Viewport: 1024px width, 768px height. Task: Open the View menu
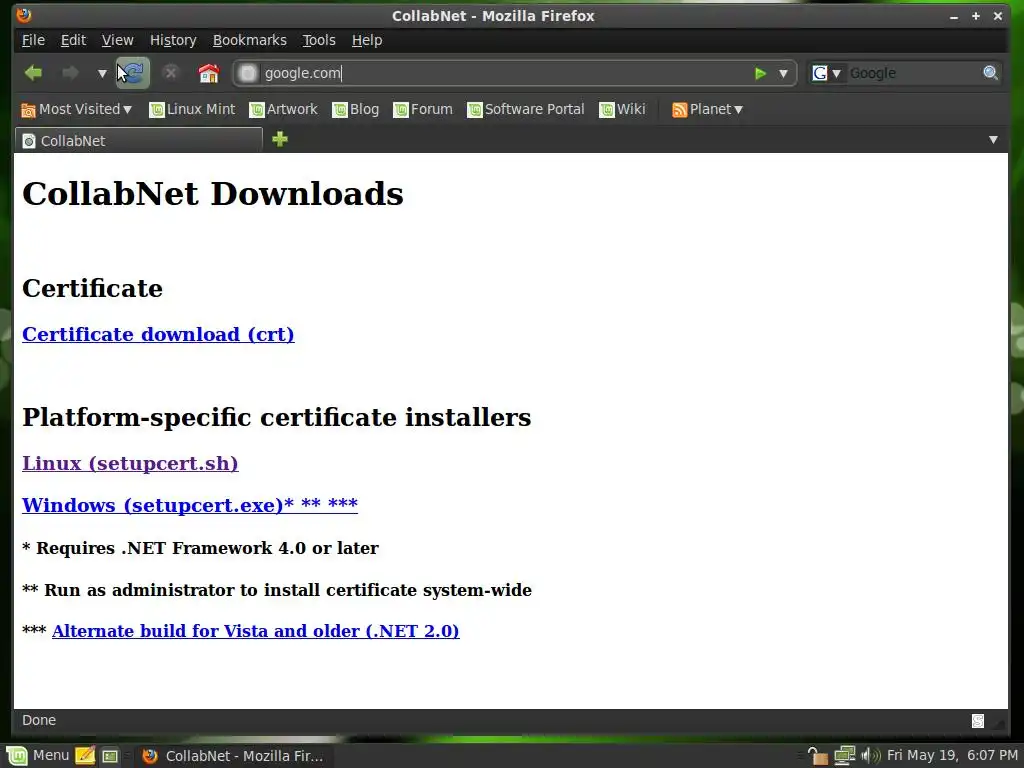[118, 40]
